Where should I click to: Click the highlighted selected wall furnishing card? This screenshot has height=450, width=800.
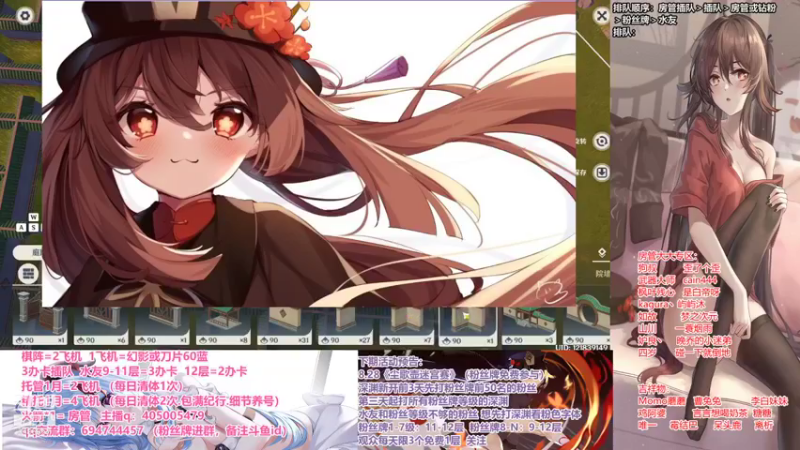(x=467, y=327)
